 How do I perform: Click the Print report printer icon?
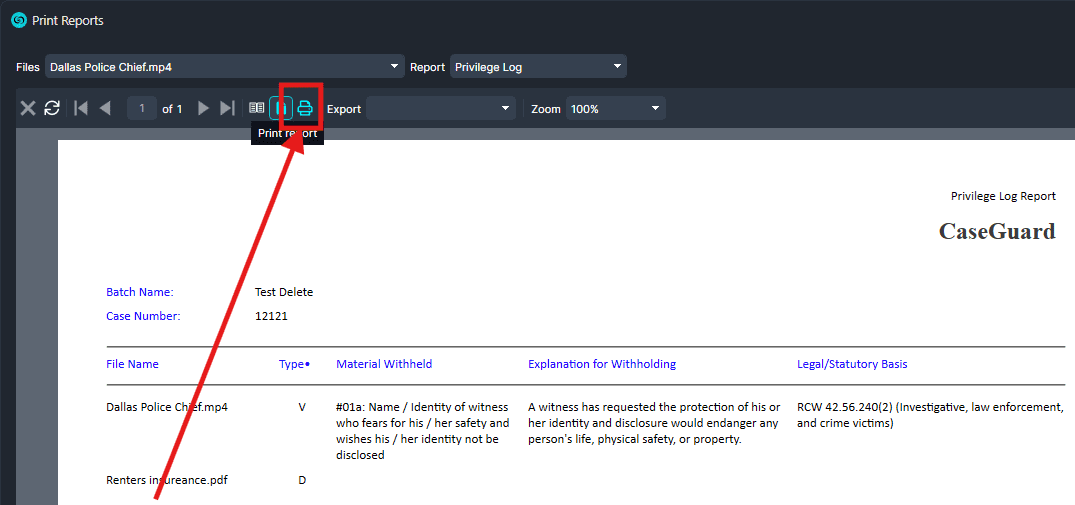tap(305, 108)
